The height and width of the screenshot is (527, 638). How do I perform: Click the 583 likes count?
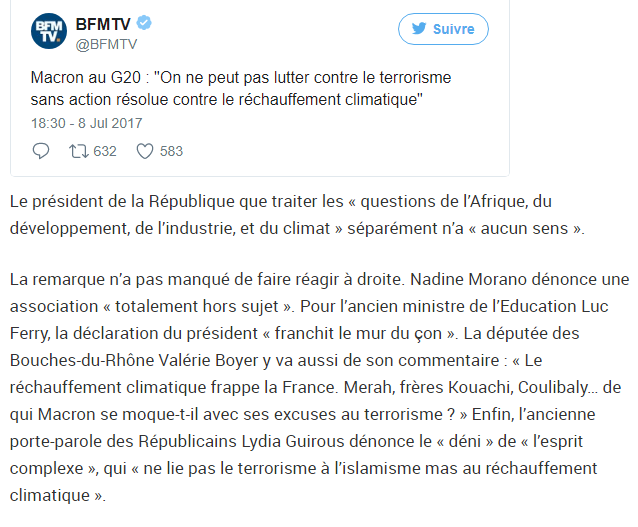171,152
